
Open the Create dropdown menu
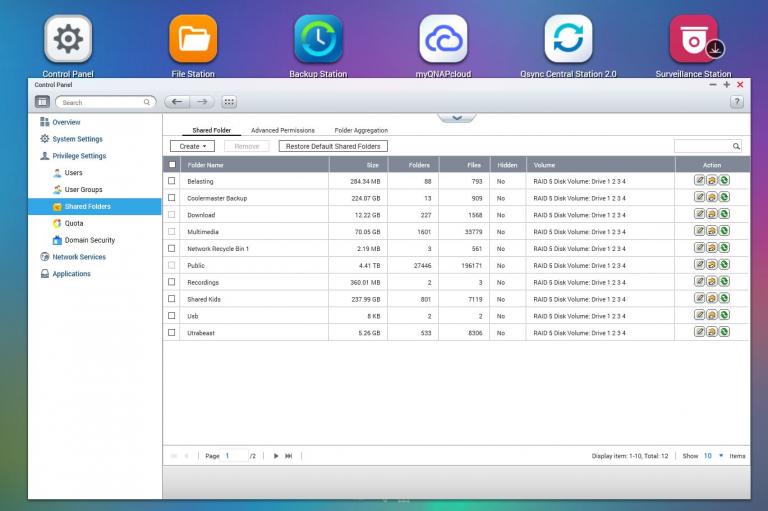(x=192, y=146)
